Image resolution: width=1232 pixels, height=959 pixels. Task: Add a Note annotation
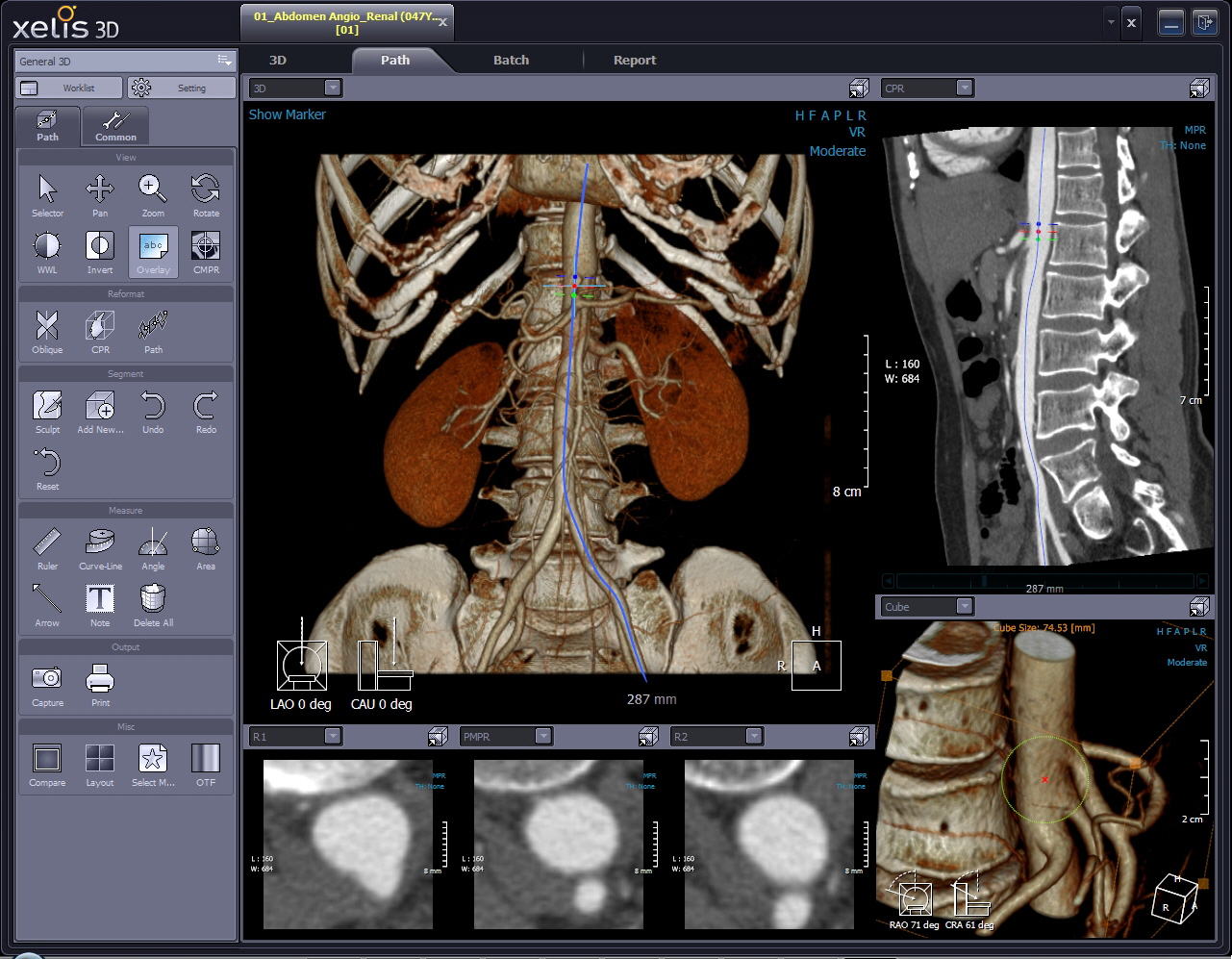pyautogui.click(x=100, y=605)
